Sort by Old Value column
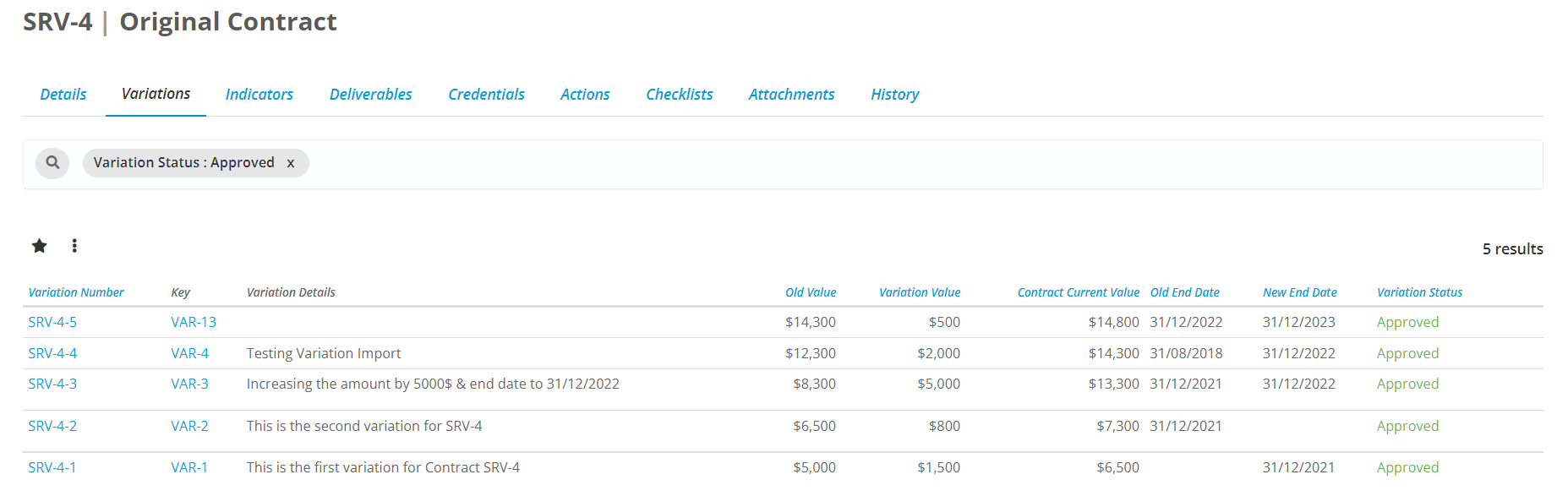 tap(810, 292)
